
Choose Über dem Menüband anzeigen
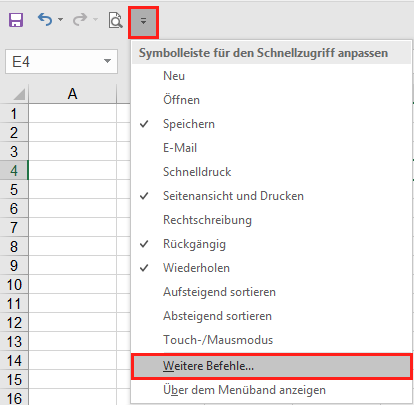271,390
